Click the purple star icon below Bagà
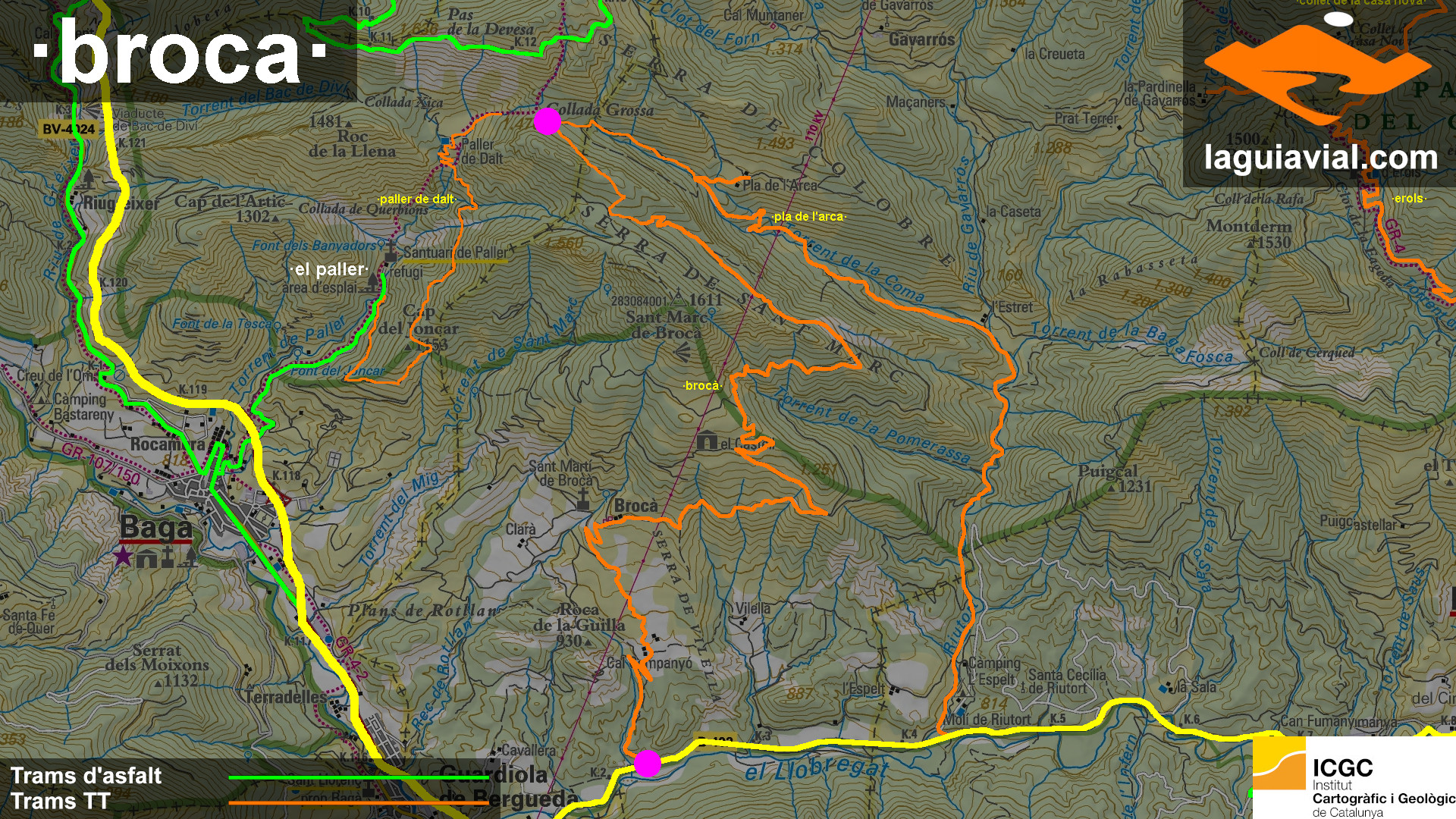 coord(122,557)
